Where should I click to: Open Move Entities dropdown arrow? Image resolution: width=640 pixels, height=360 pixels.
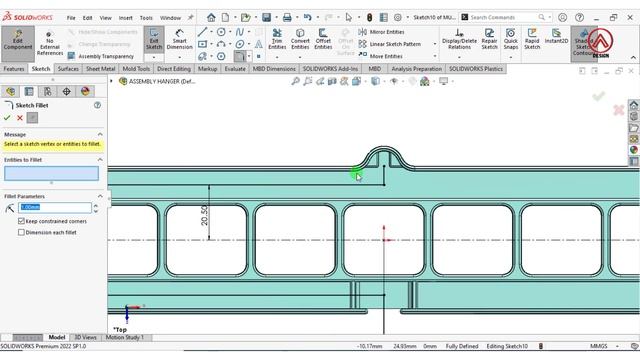[x=435, y=56]
